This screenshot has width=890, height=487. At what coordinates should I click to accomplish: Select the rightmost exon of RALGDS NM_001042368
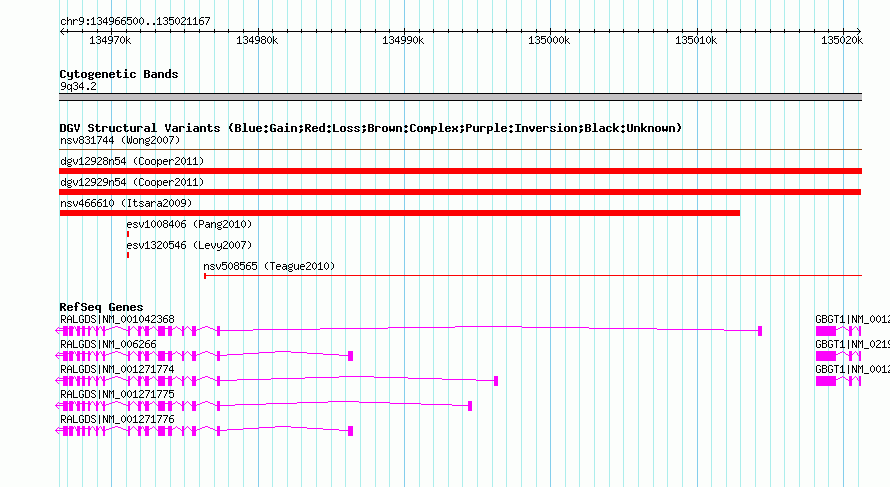(760, 331)
